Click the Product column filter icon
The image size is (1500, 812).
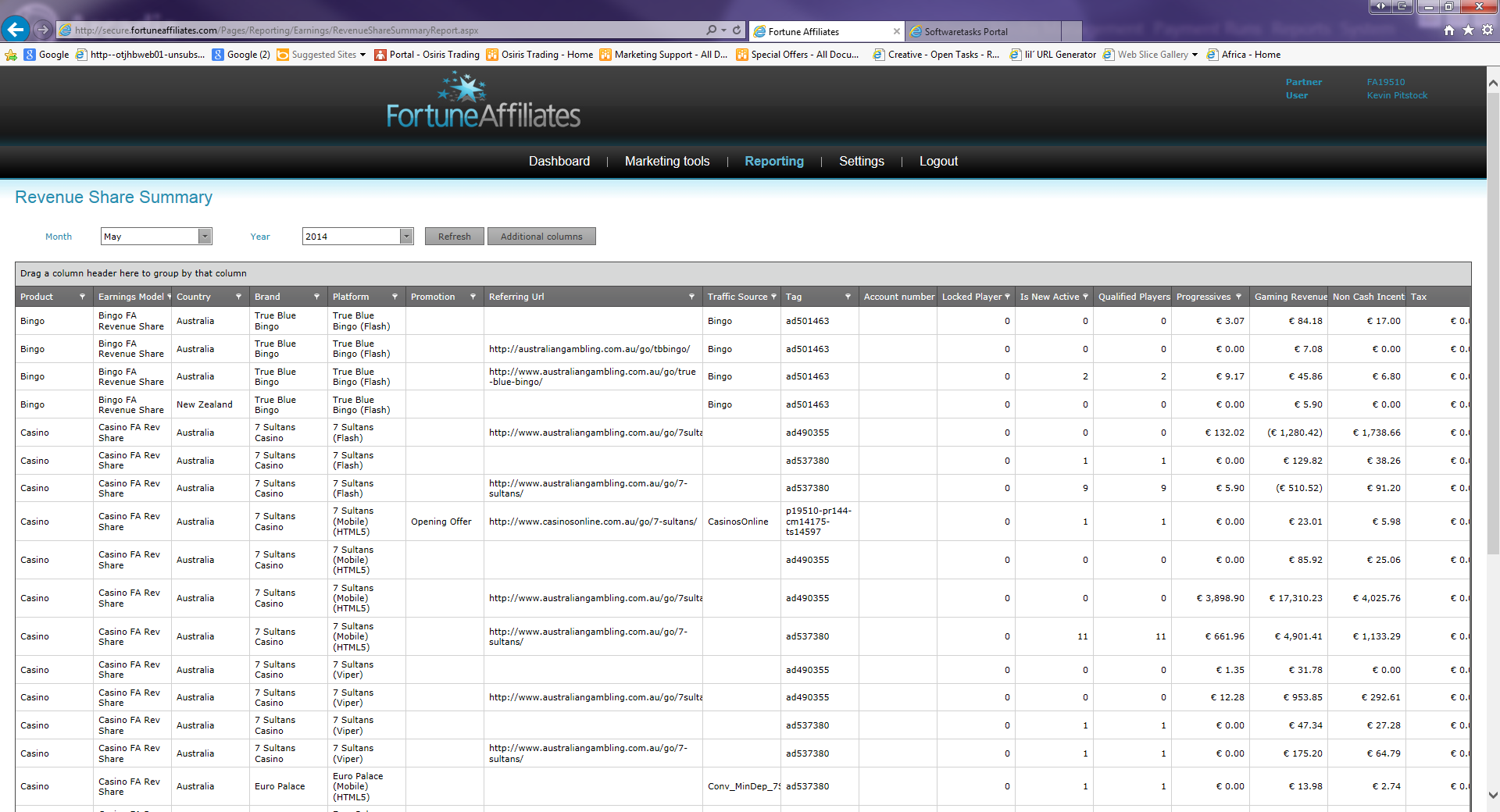(x=82, y=297)
